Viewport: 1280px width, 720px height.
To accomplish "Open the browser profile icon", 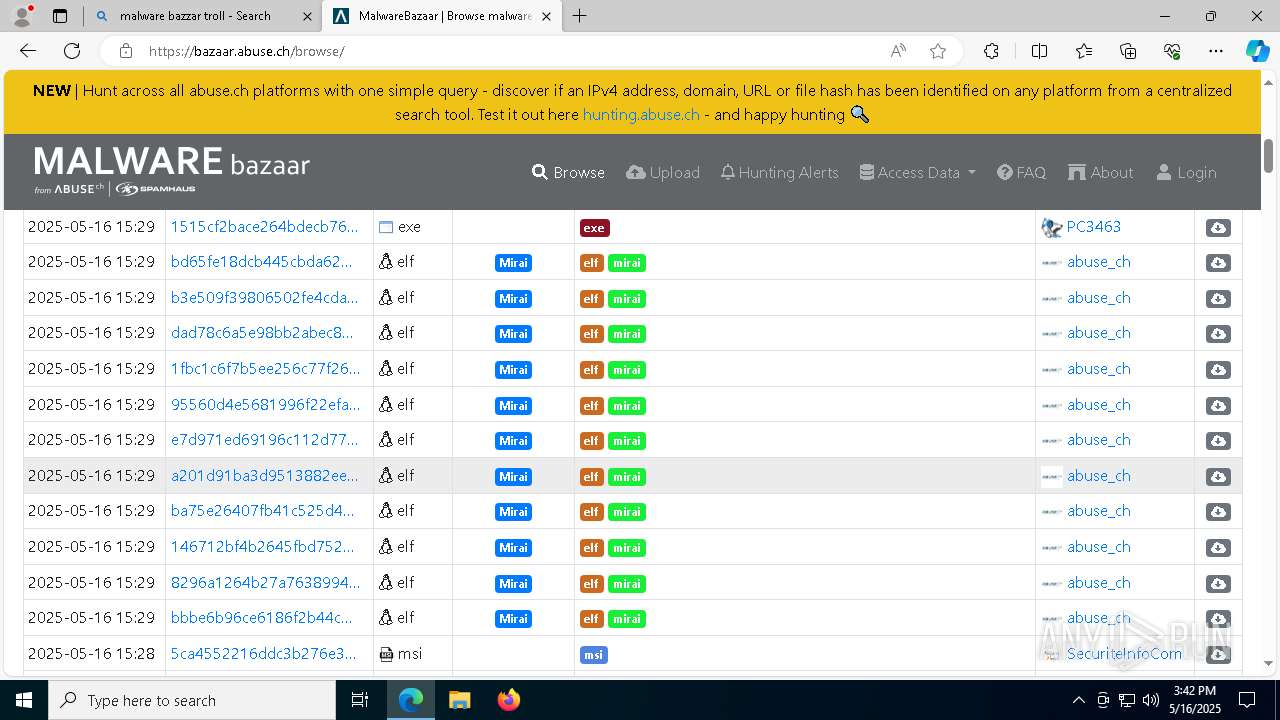I will 22,16.
